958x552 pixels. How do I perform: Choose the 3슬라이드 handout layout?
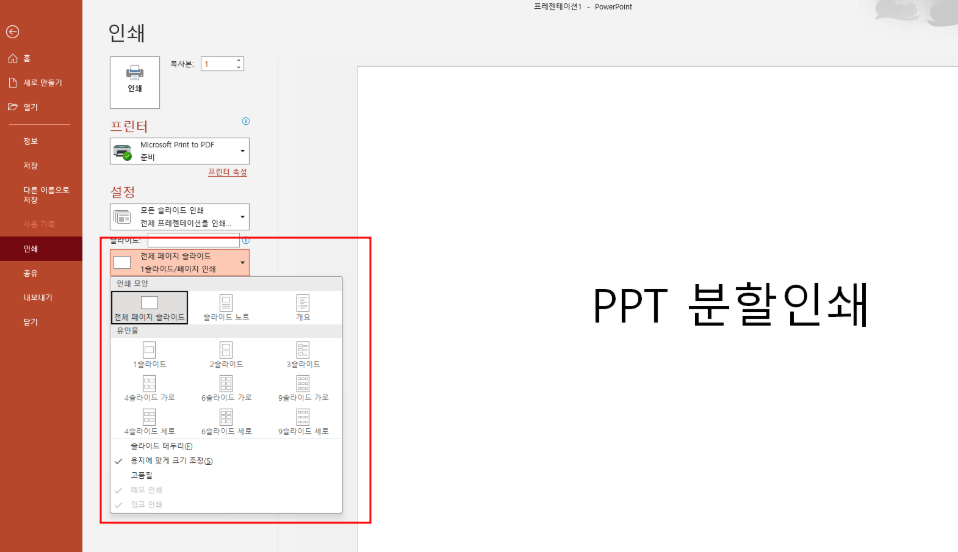pos(303,354)
